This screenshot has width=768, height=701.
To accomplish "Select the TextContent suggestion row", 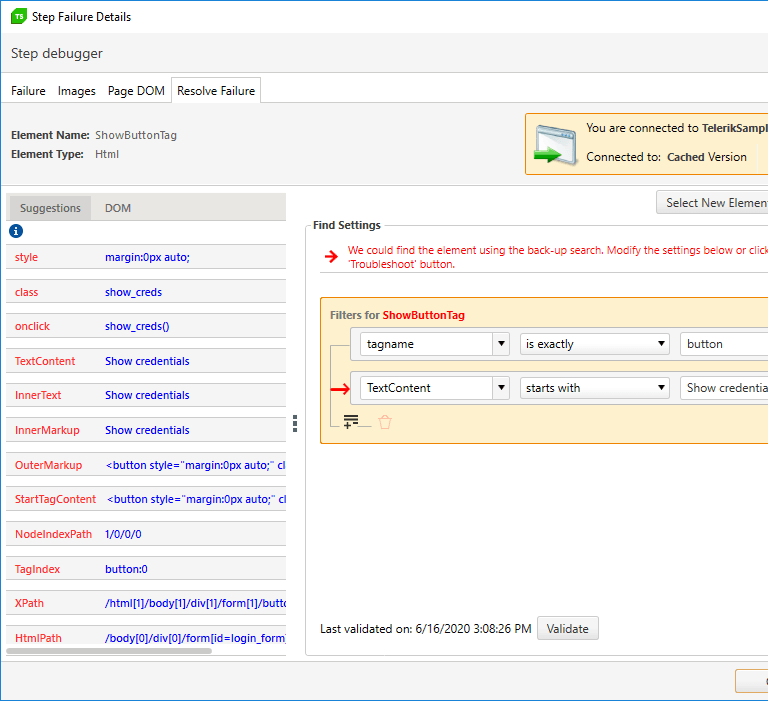I will tap(146, 361).
